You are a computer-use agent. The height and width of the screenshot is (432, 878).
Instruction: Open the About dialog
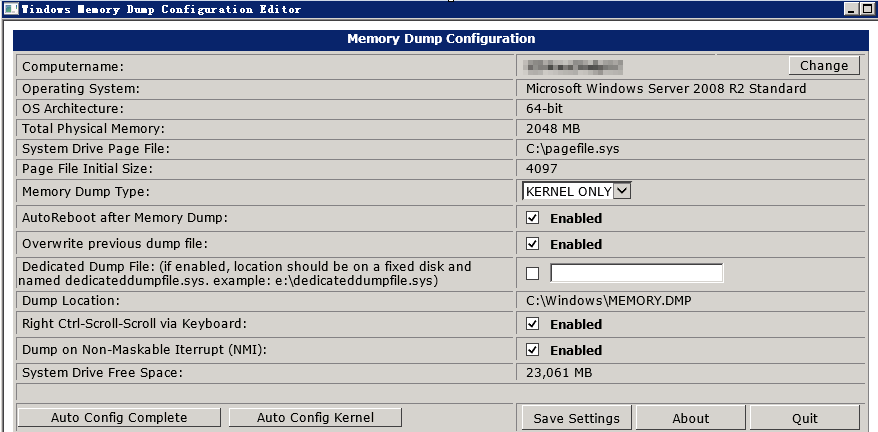pos(690,418)
